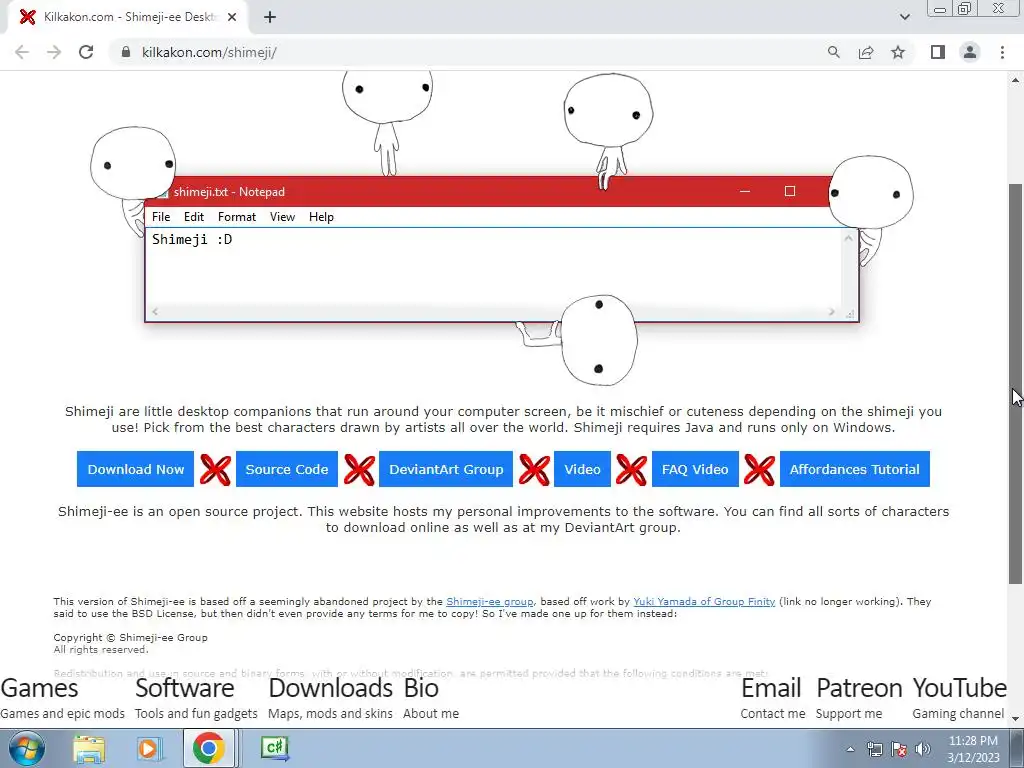Bookmark this page with the star
The width and height of the screenshot is (1024, 768).
(898, 52)
